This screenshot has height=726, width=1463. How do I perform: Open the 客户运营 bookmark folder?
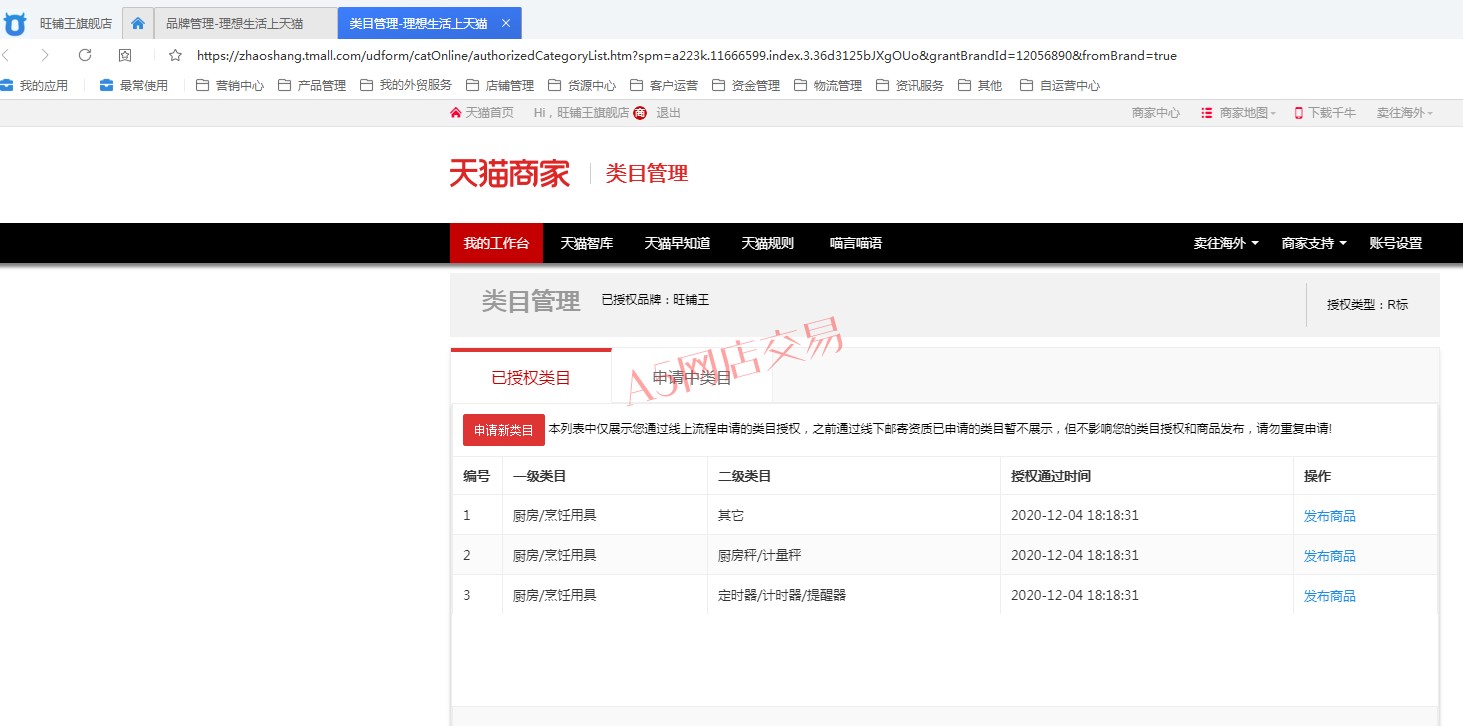coord(664,86)
